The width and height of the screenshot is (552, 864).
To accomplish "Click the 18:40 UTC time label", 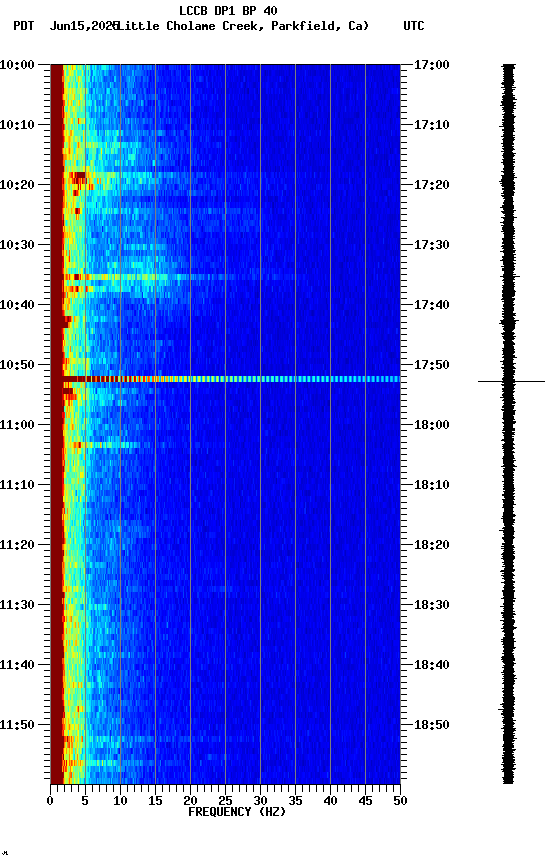I will pyautogui.click(x=432, y=665).
